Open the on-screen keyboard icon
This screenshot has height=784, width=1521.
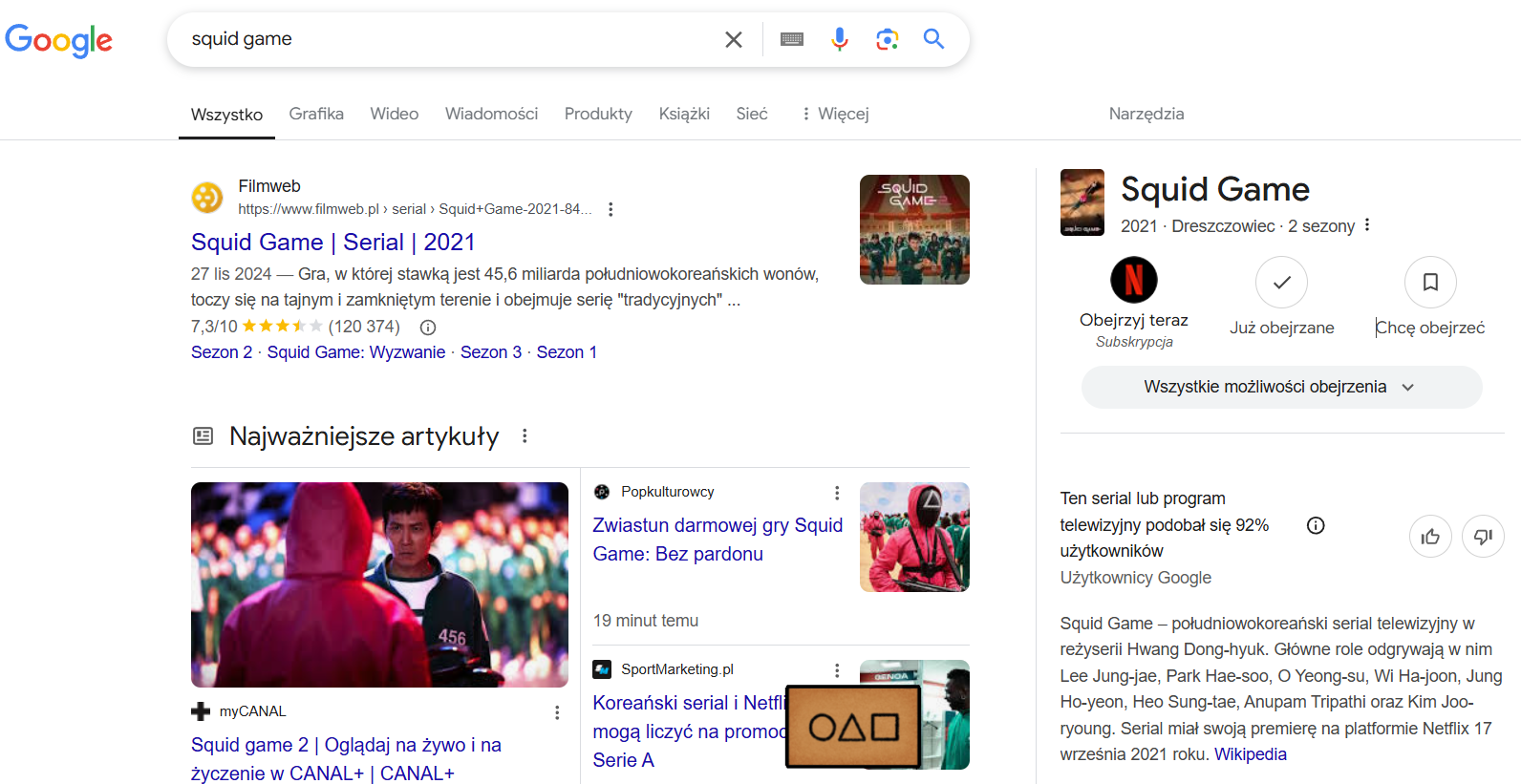pyautogui.click(x=792, y=39)
